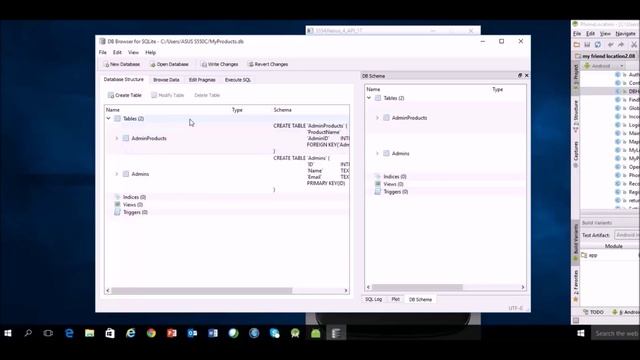
Task: Open Google Chrome from taskbar
Action: [151, 333]
